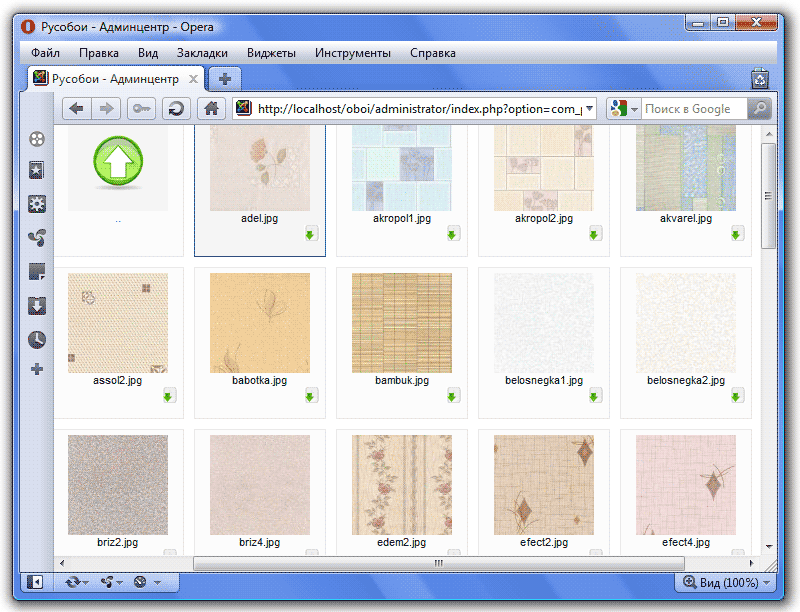Open the Downloads panel in sidebar
Screen dimensions: 800x612
tap(37, 305)
